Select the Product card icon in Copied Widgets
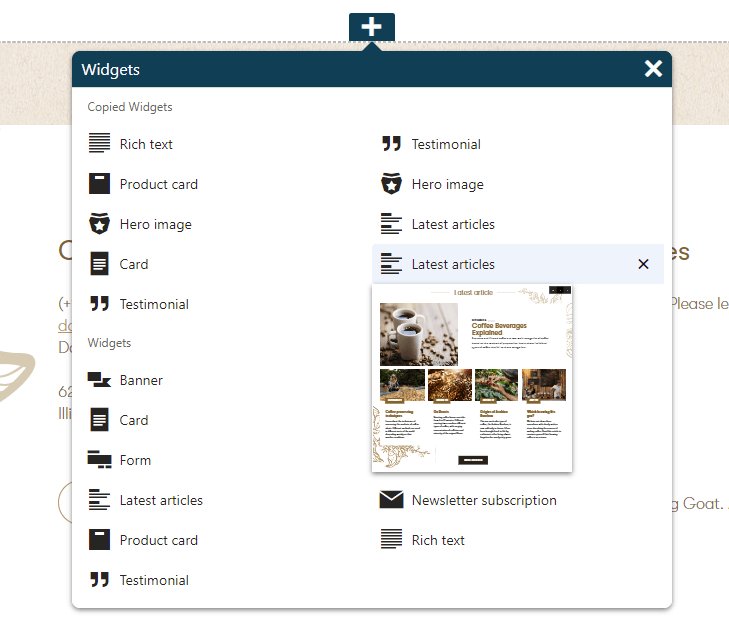This screenshot has width=729, height=621. (x=99, y=184)
